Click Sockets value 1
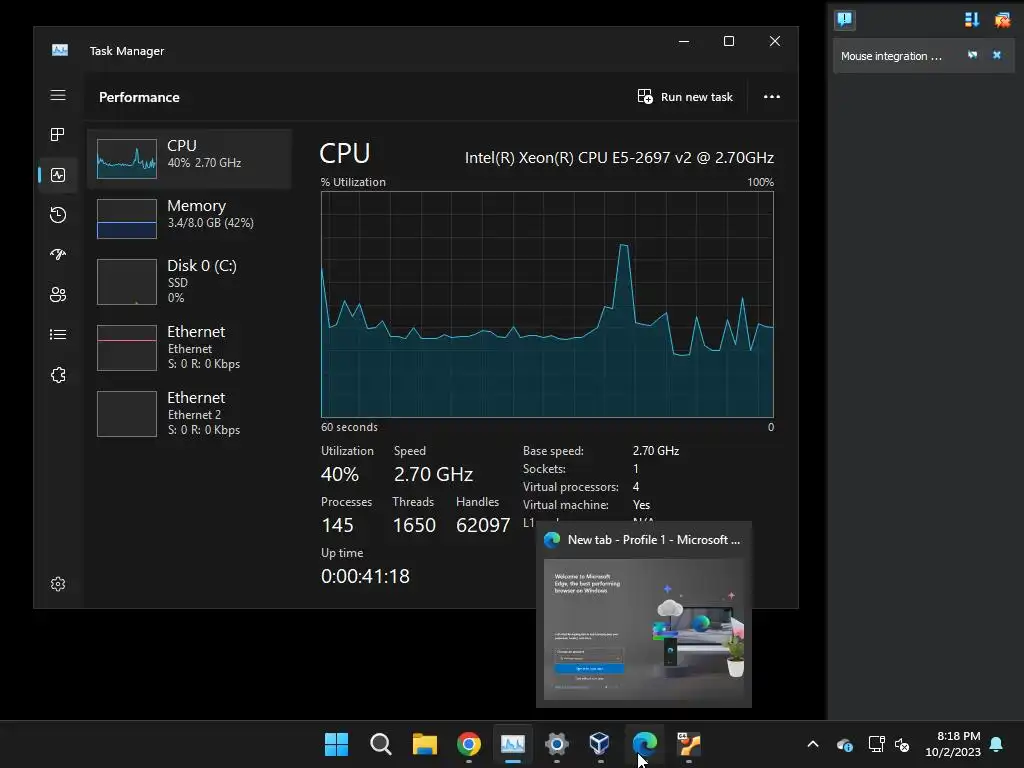 (635, 469)
